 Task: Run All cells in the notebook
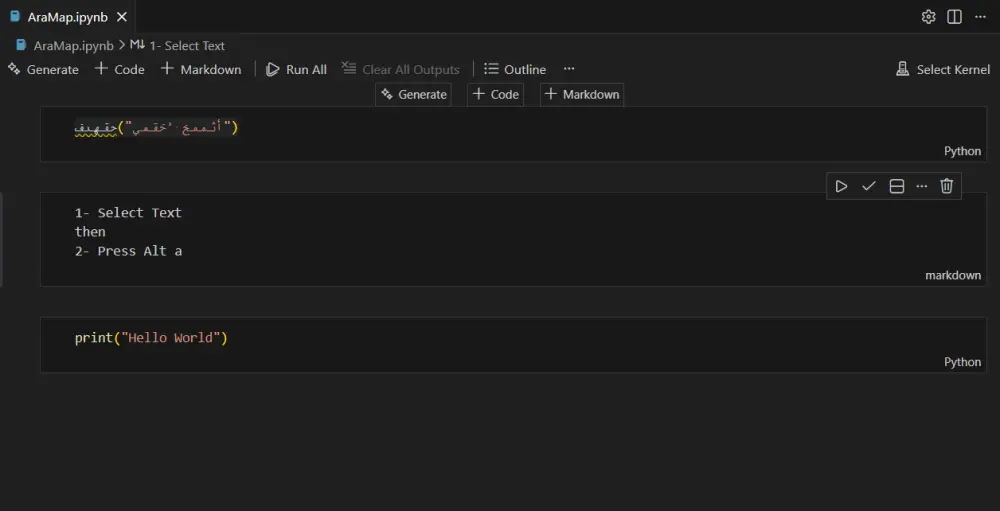pyautogui.click(x=296, y=69)
